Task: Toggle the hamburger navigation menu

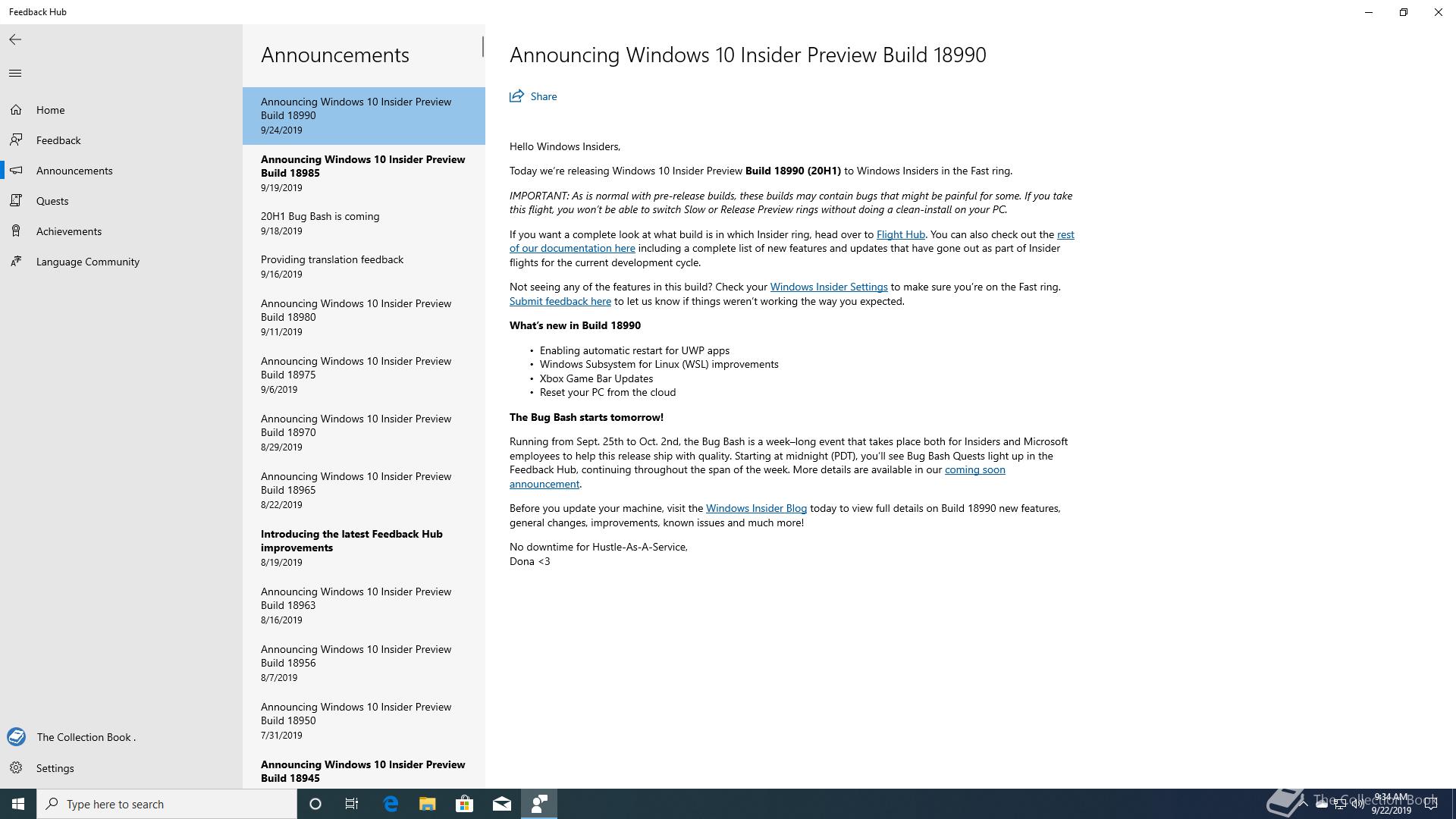Action: 15,73
